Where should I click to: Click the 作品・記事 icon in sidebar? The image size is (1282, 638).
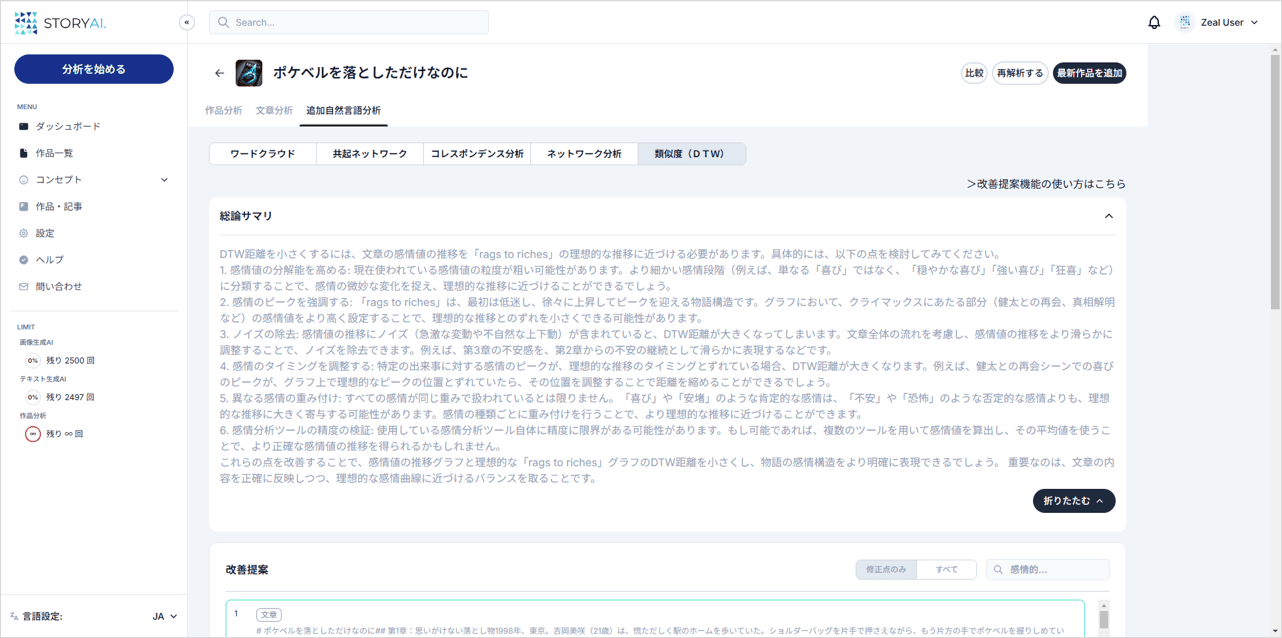click(24, 207)
